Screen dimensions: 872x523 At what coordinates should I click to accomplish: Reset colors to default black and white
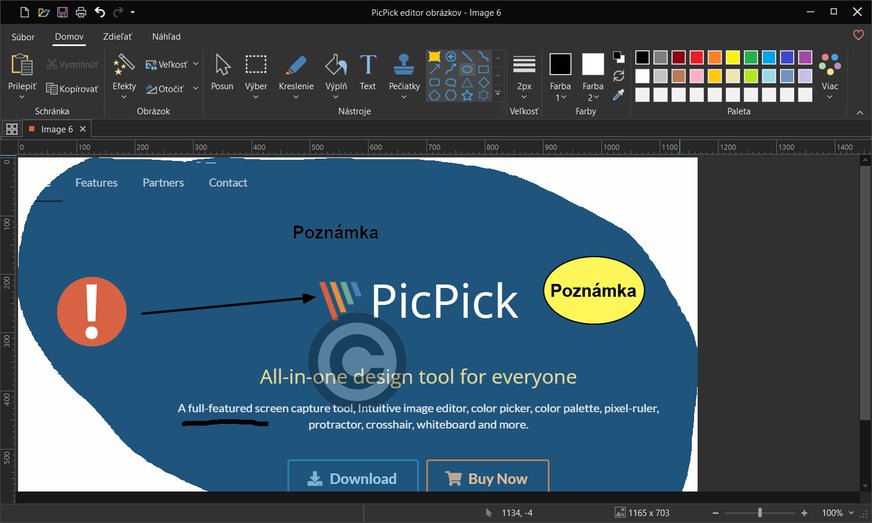pyautogui.click(x=619, y=57)
